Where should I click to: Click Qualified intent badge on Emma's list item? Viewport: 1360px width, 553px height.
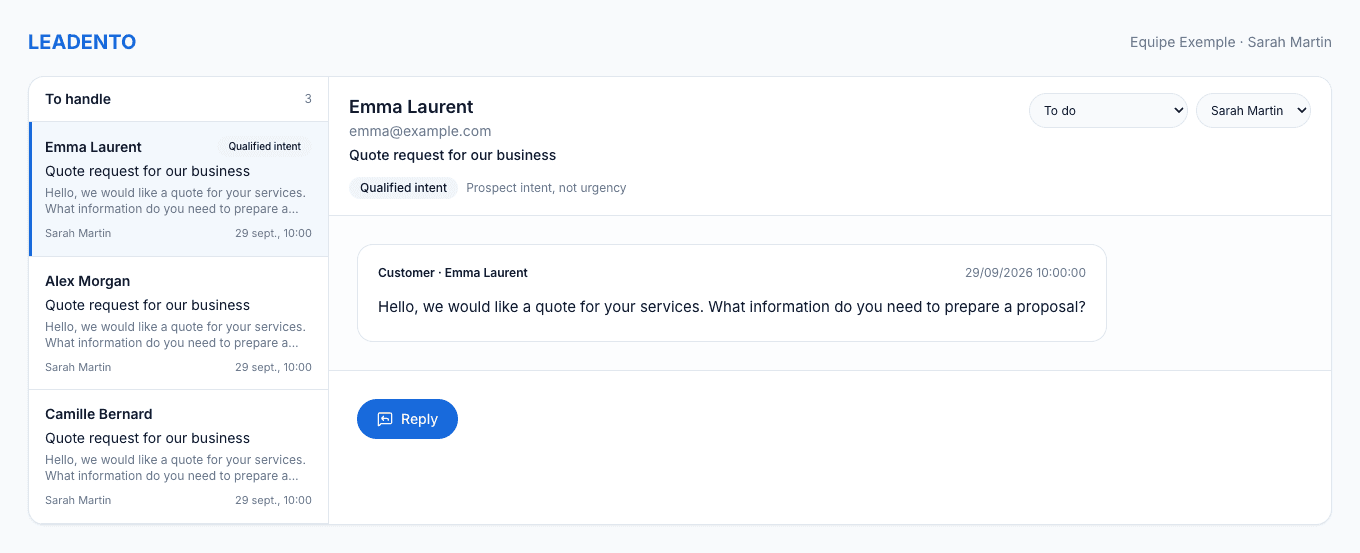264,146
